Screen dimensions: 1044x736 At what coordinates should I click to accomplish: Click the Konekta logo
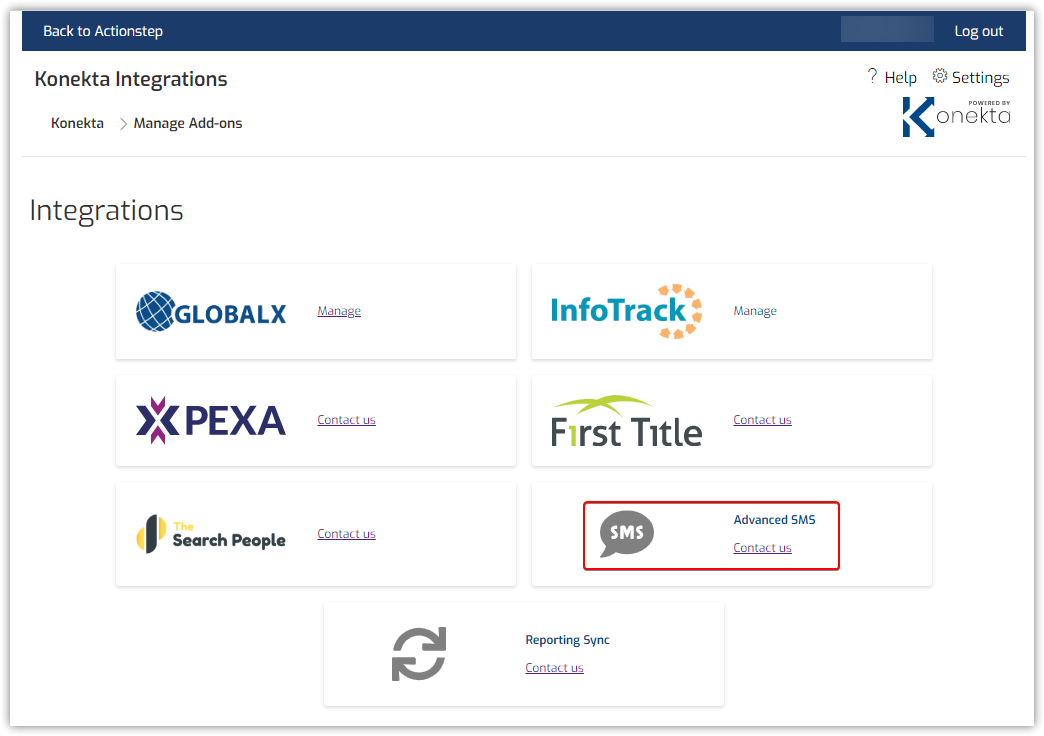(x=956, y=117)
